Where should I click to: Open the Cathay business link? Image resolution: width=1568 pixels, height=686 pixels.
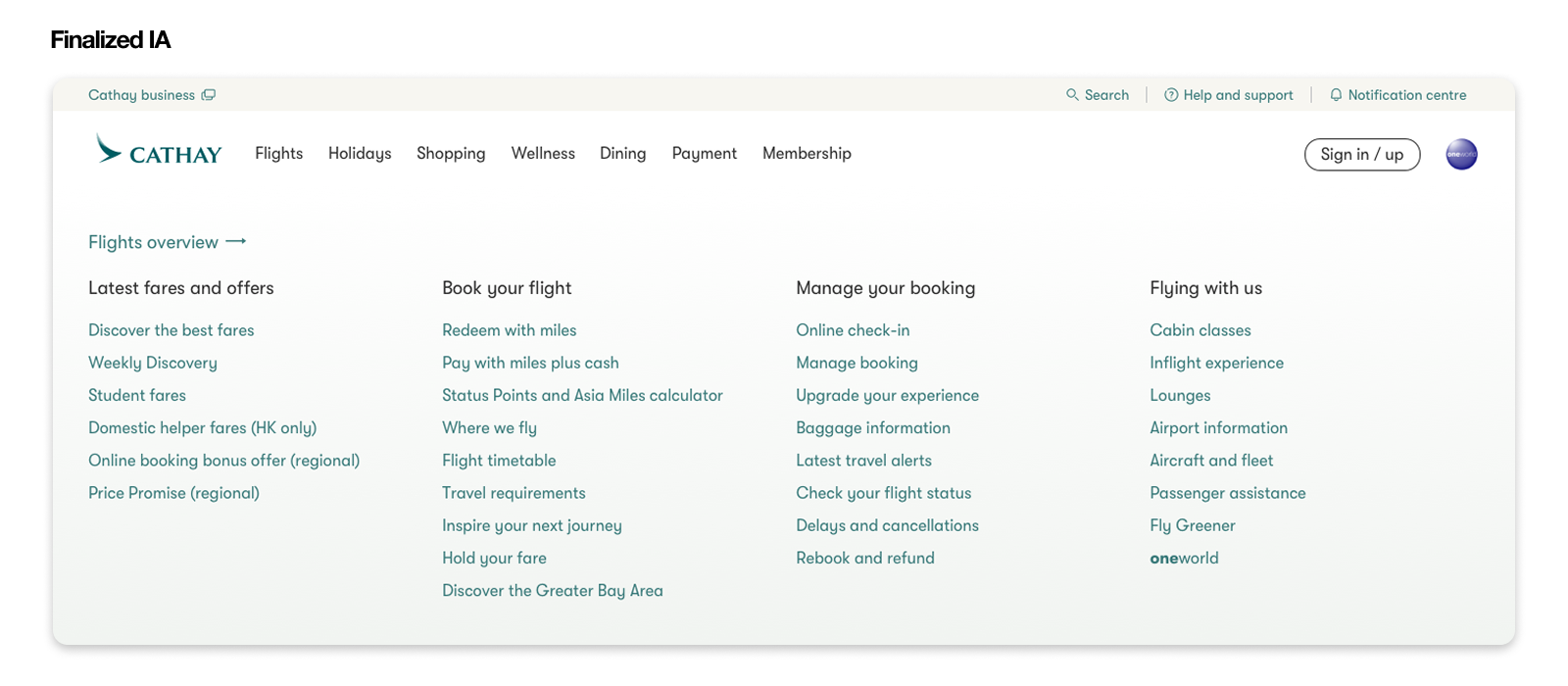click(x=142, y=95)
